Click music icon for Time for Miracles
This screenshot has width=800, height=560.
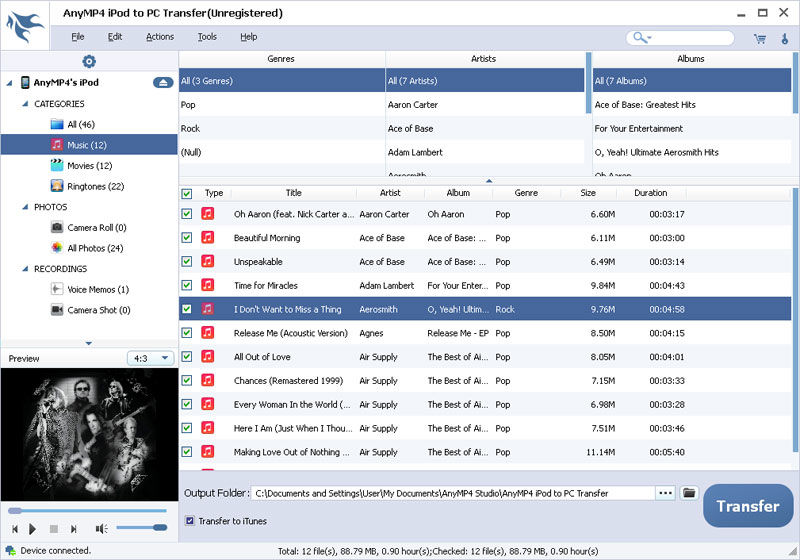(207, 285)
